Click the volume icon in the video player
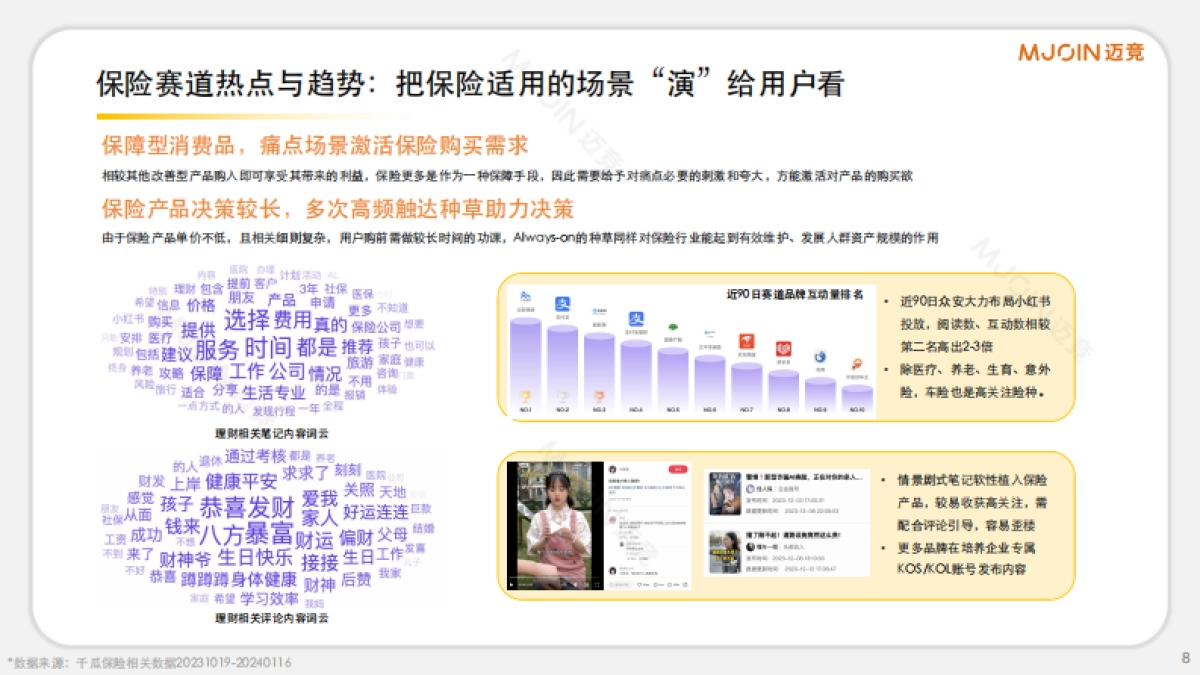Screen dimensions: 1200x675 tap(575, 585)
